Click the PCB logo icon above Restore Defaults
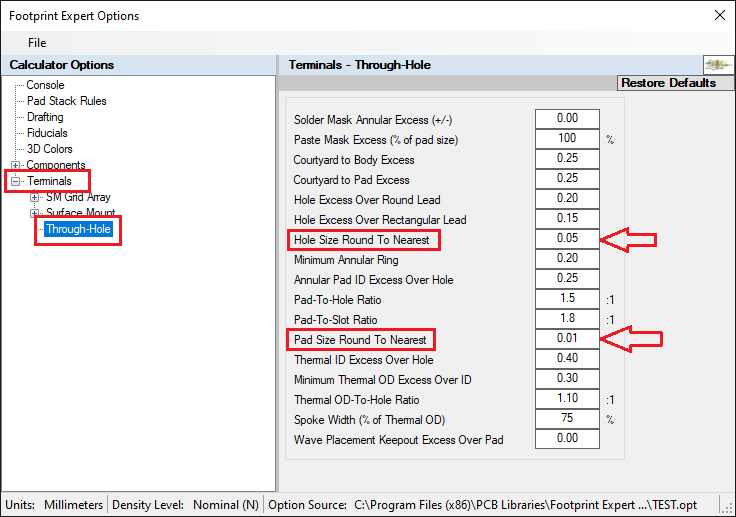The width and height of the screenshot is (736, 517). (719, 65)
